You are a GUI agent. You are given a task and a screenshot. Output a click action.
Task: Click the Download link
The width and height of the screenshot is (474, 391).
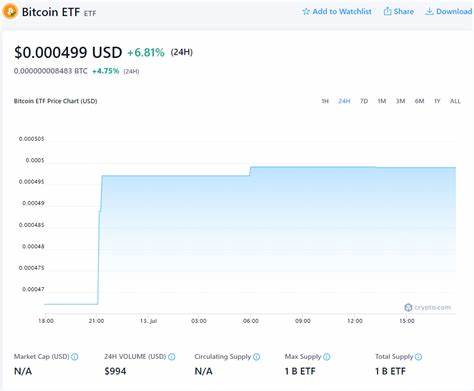pyautogui.click(x=449, y=12)
